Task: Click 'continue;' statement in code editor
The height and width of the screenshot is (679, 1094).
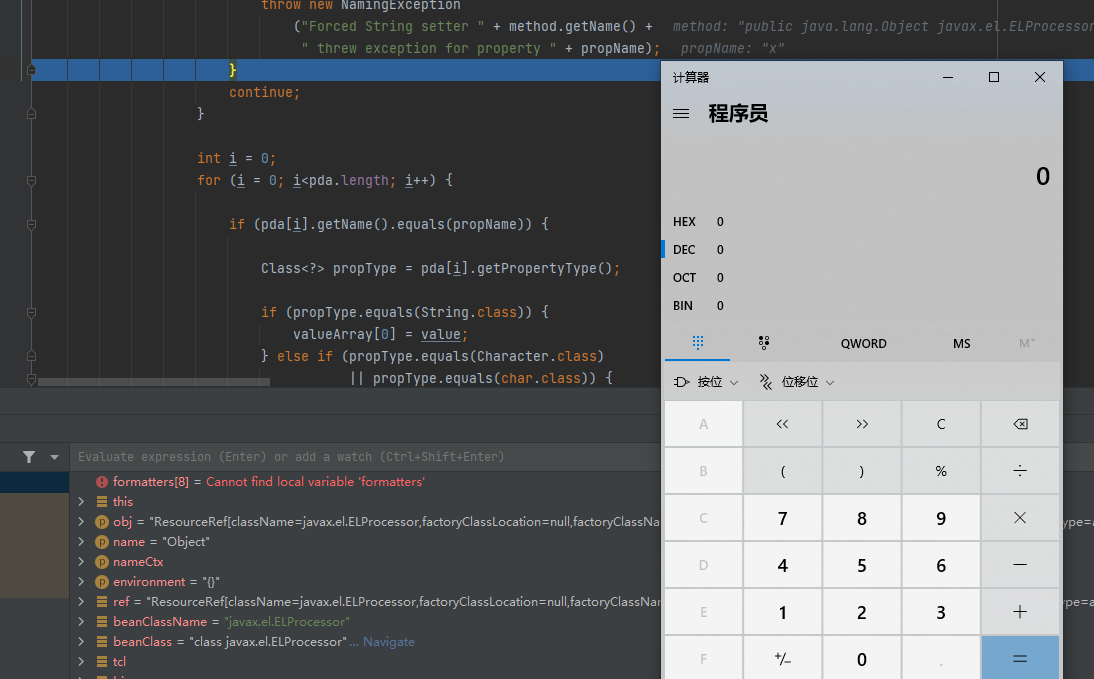Action: point(264,92)
